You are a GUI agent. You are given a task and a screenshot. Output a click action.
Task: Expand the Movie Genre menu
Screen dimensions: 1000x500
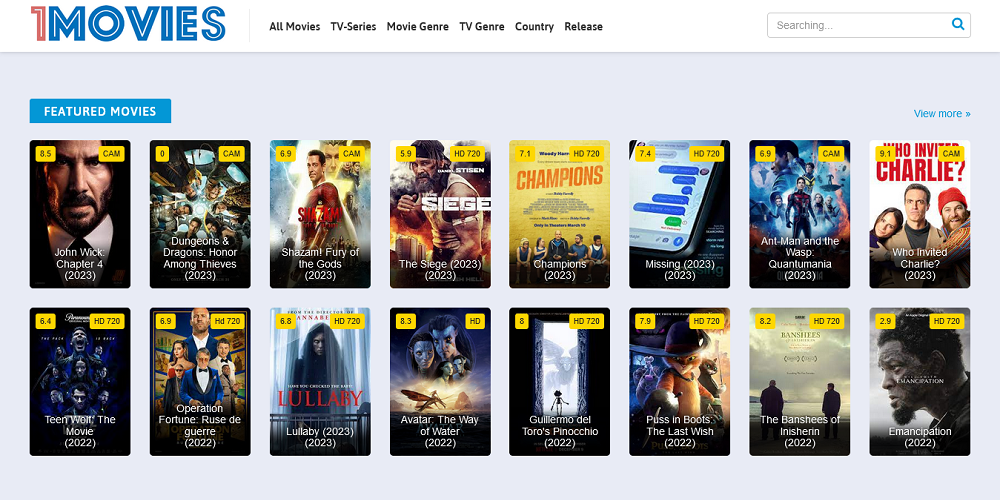click(x=418, y=26)
